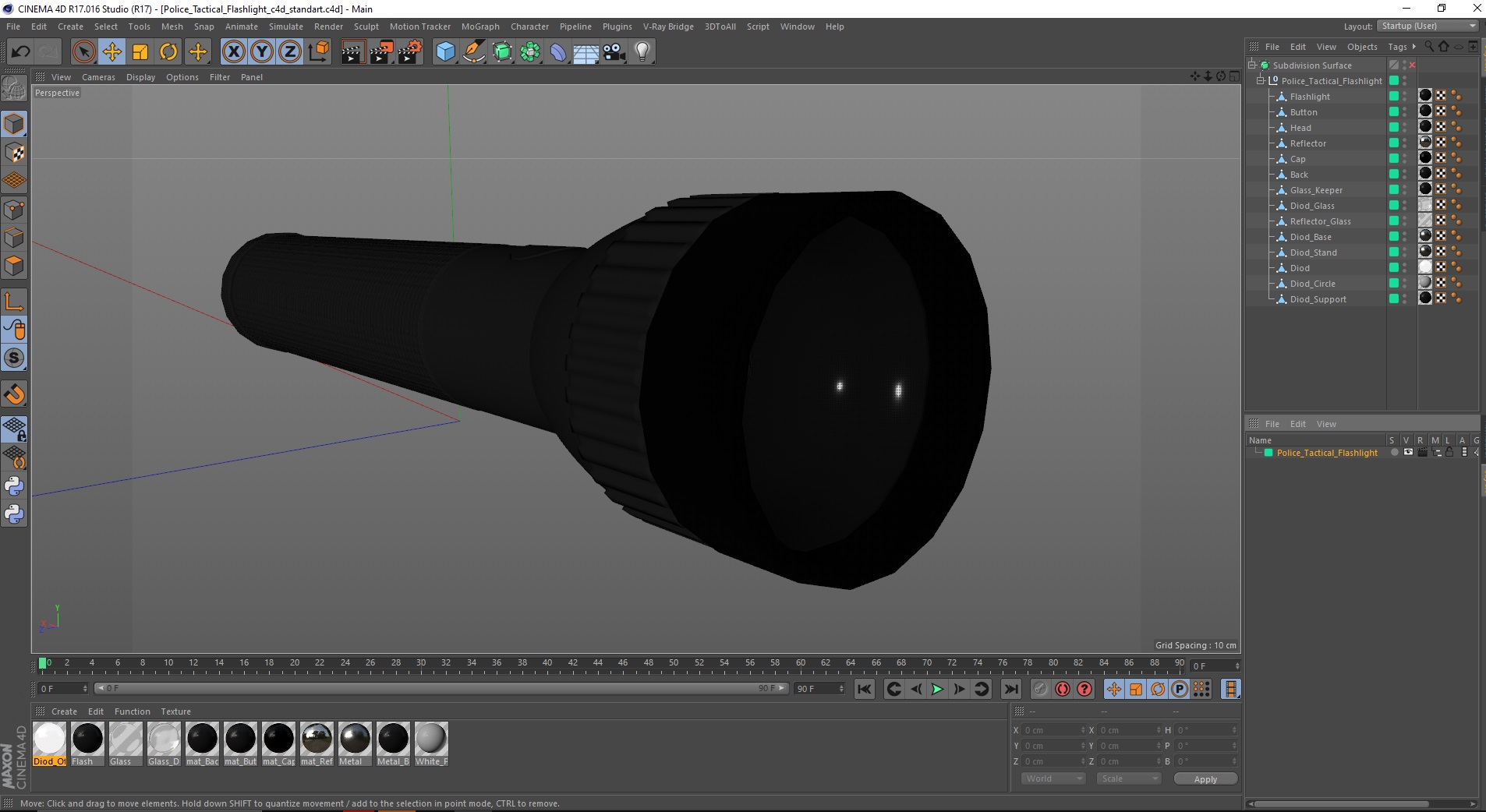Image resolution: width=1486 pixels, height=812 pixels.
Task: Click the Viewport Solo S icon
Action: point(14,358)
